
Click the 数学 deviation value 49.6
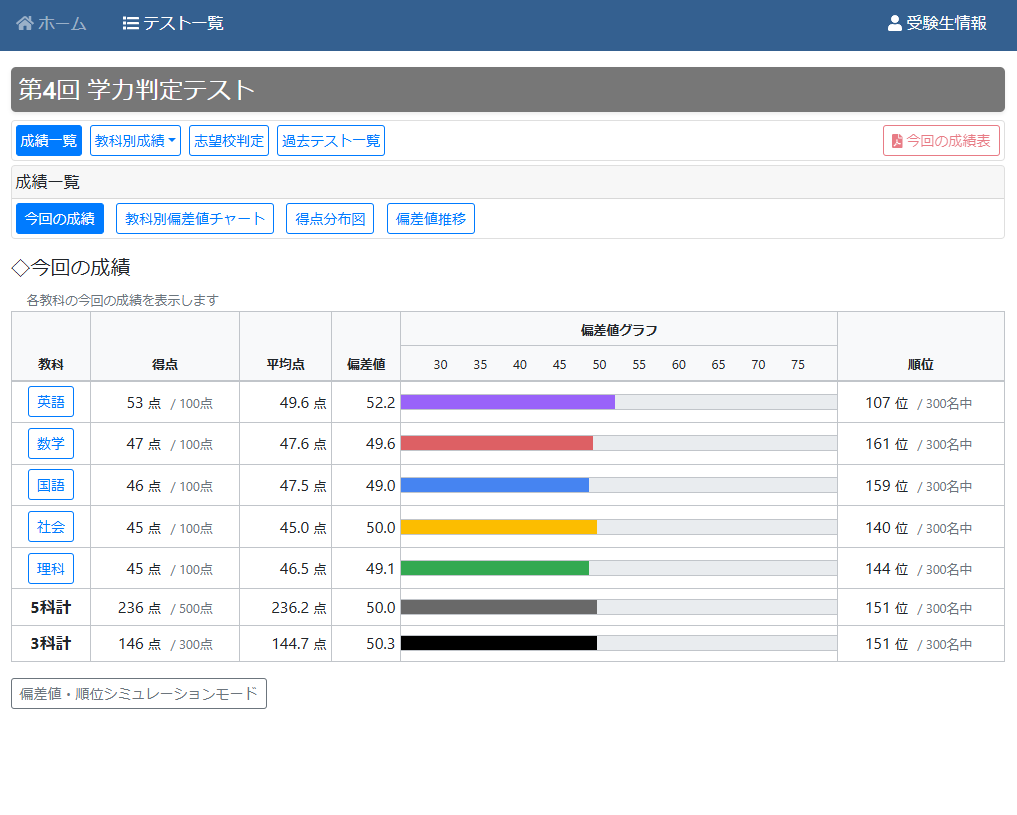[381, 444]
